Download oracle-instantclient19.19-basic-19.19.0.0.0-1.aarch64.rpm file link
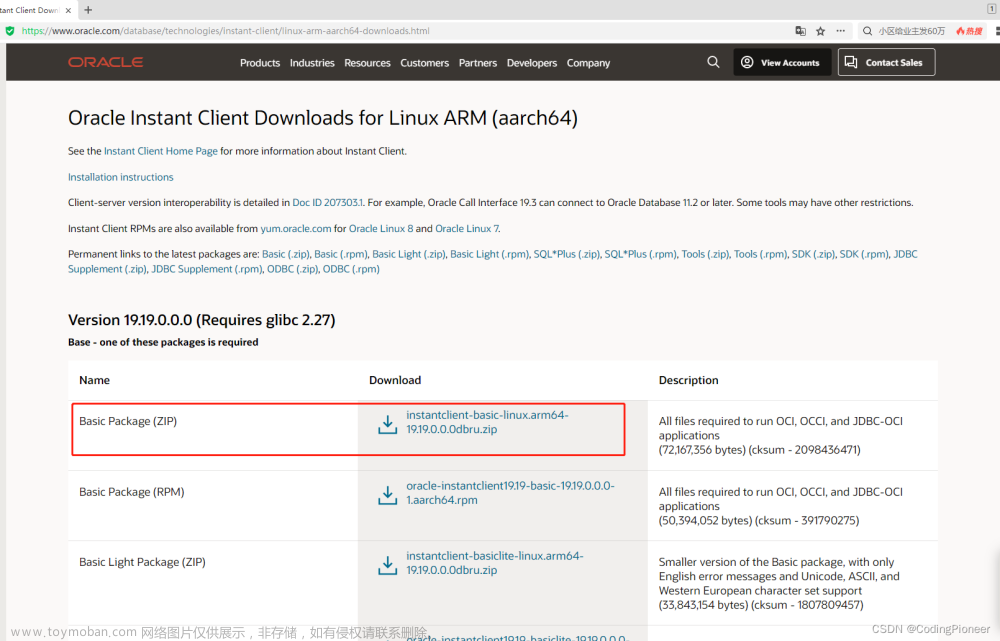Viewport: 1000px width, 641px height. pos(510,493)
